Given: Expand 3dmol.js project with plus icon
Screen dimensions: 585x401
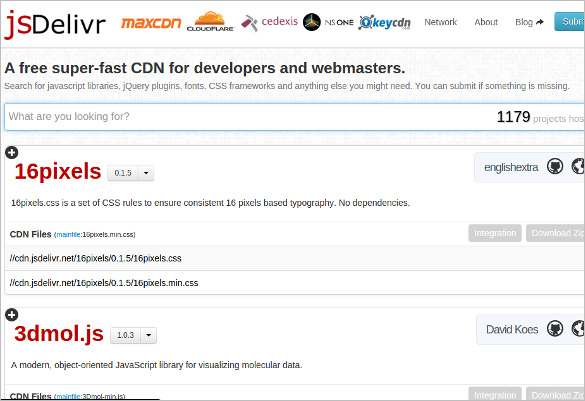Looking at the screenshot, I should 12,315.
